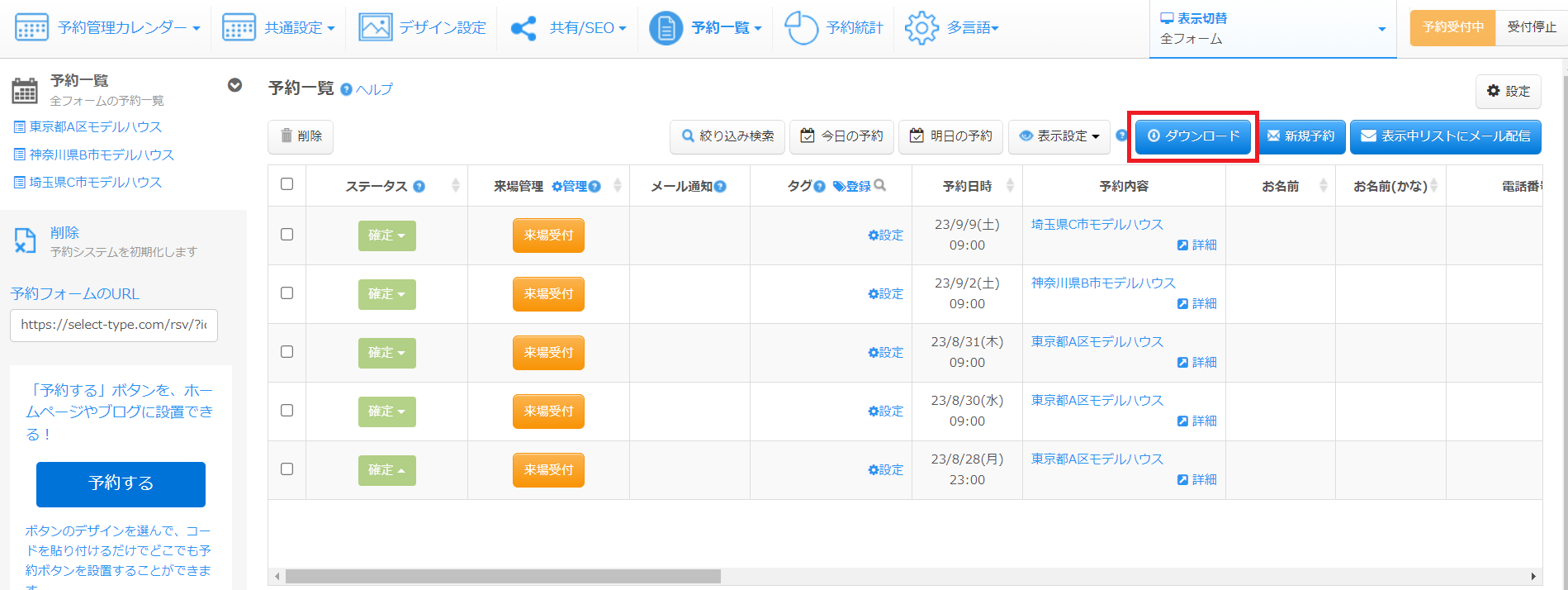The width and height of the screenshot is (1568, 590).
Task: Check the box for 23/8/28 reservation row
Action: [287, 469]
